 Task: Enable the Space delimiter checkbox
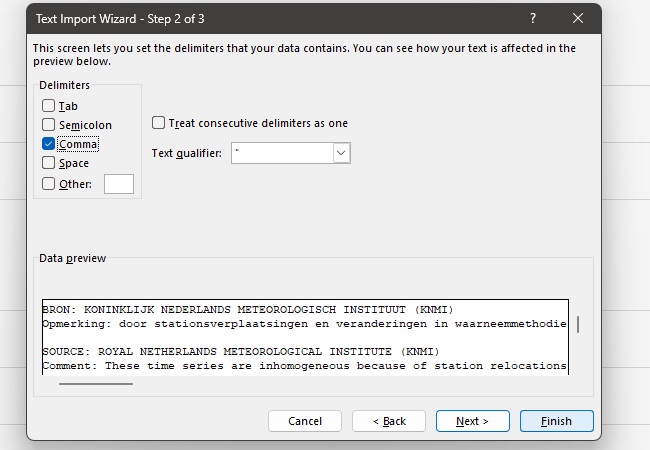[49, 163]
